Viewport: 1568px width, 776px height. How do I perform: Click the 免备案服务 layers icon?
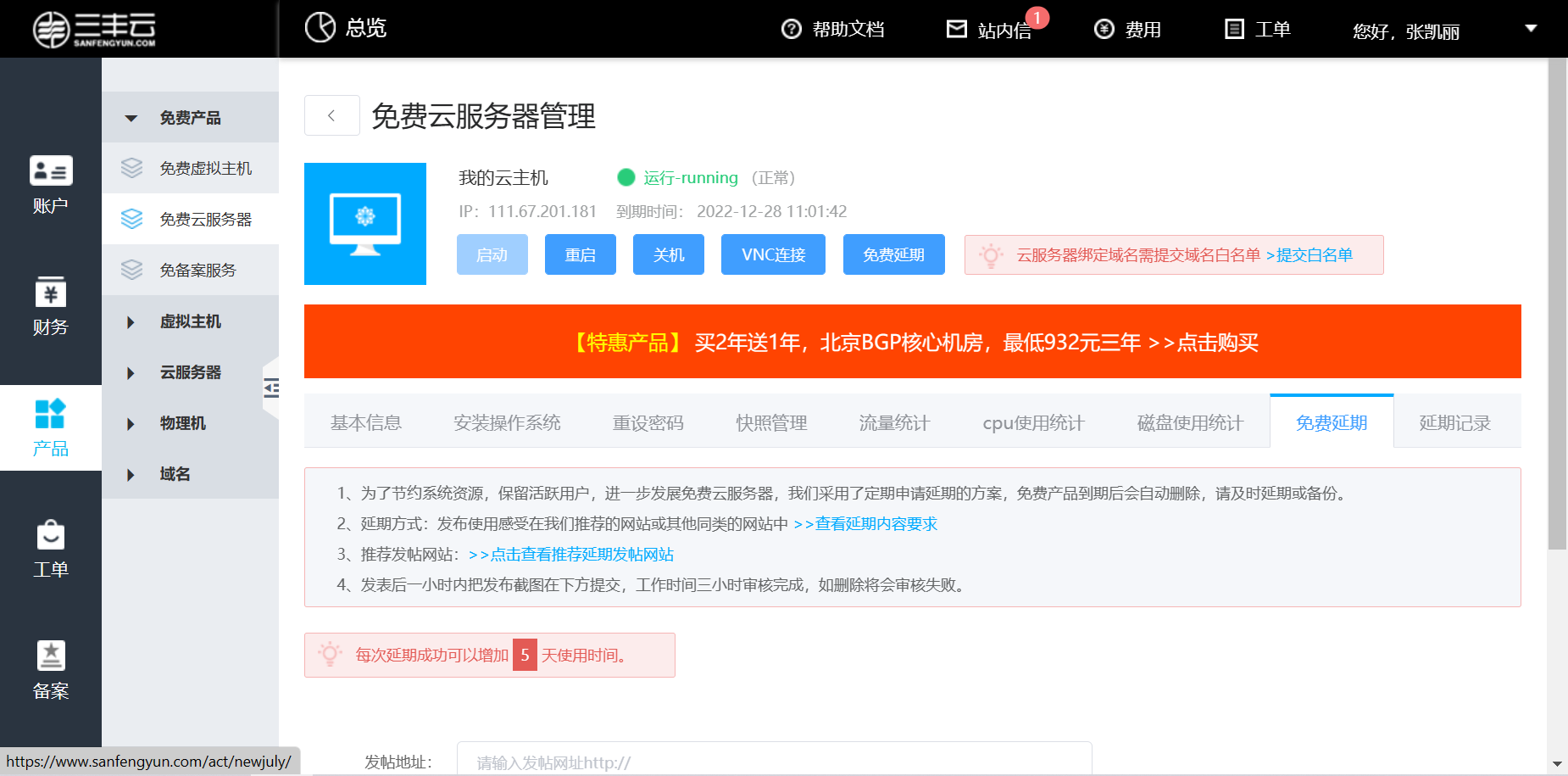point(131,270)
